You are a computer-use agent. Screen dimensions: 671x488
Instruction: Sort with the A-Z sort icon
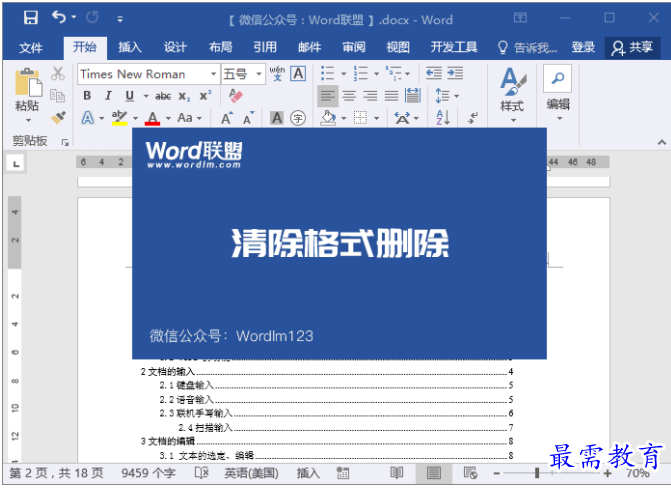click(443, 117)
